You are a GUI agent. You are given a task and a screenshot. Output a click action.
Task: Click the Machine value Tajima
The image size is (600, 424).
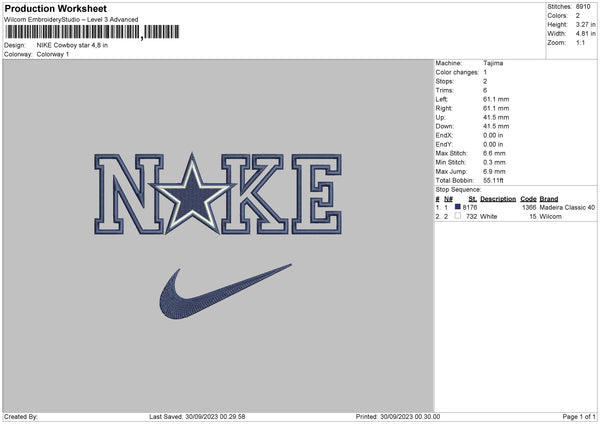[493, 63]
